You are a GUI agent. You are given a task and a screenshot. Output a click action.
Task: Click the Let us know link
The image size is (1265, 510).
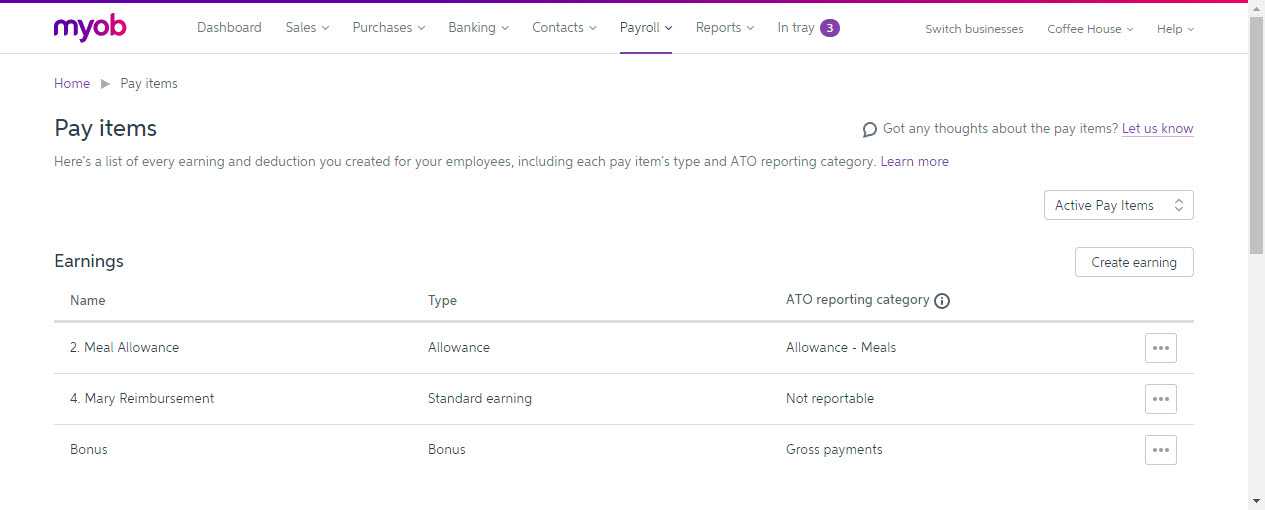click(1157, 129)
